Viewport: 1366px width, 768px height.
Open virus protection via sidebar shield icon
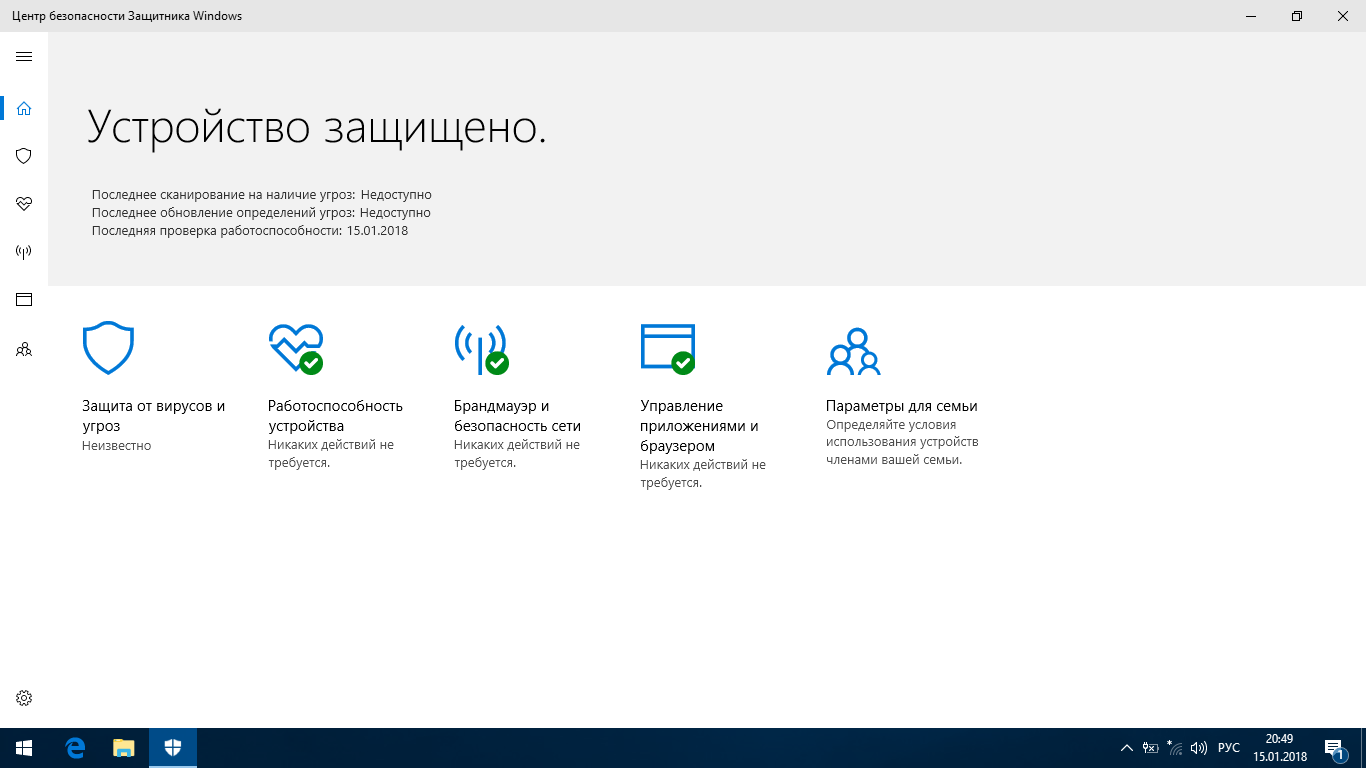pyautogui.click(x=24, y=156)
